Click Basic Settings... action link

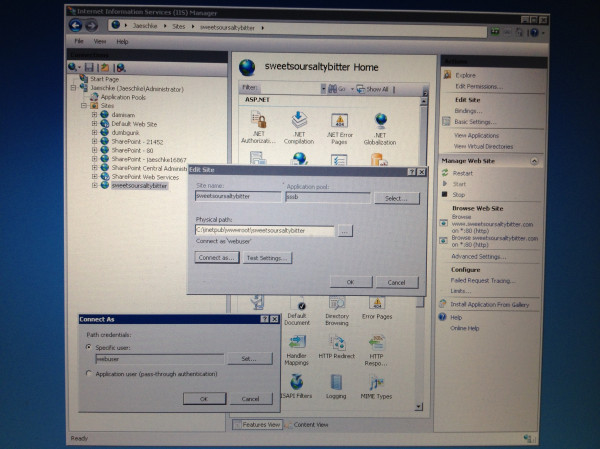coord(475,122)
